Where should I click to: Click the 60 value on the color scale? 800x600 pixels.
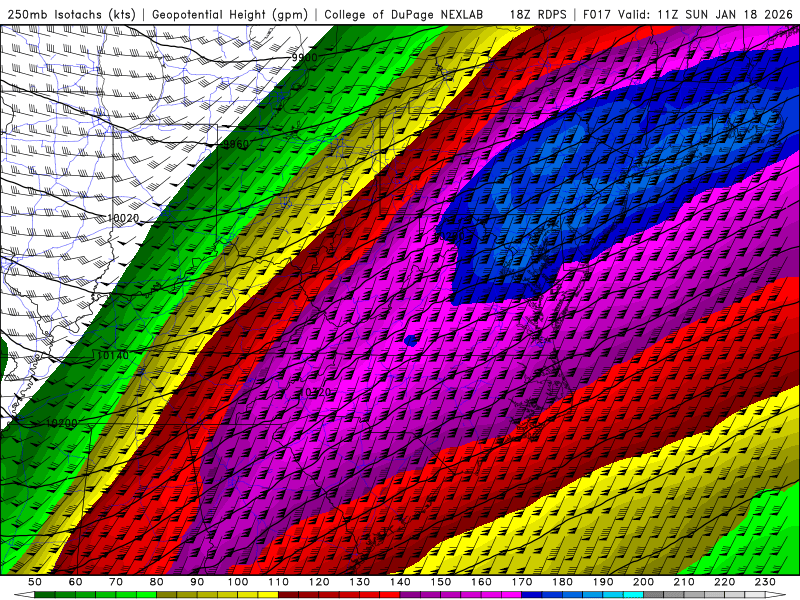coord(76,582)
